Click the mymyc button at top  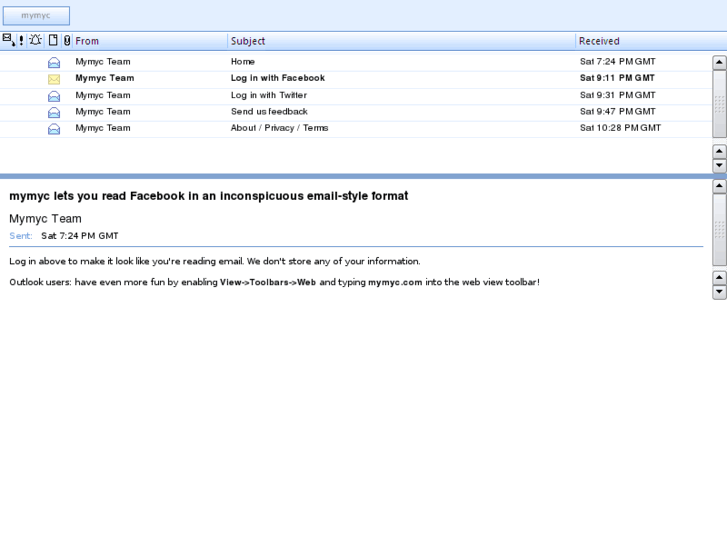pos(36,16)
